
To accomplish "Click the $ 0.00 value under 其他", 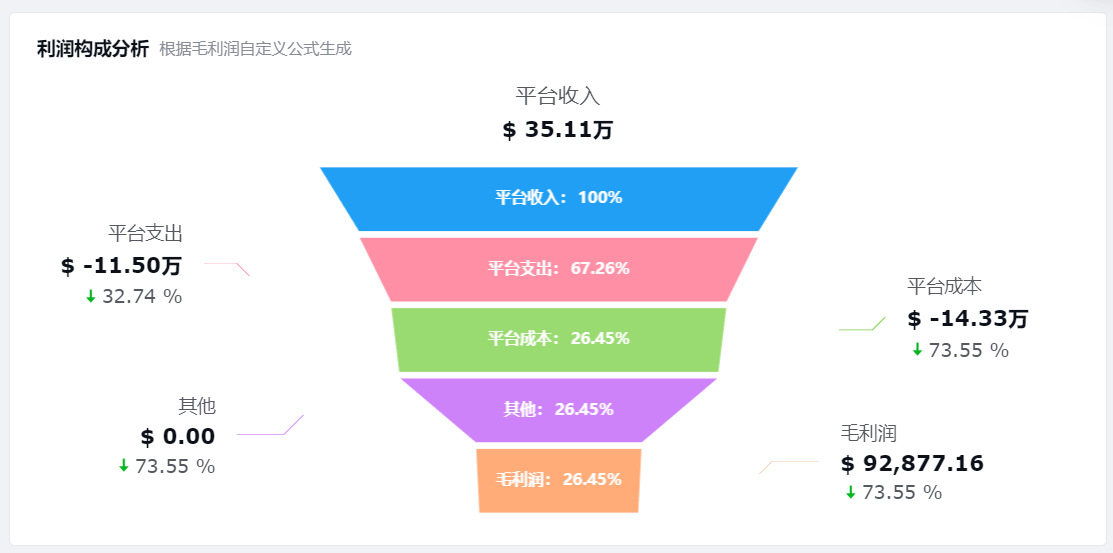I will (177, 437).
